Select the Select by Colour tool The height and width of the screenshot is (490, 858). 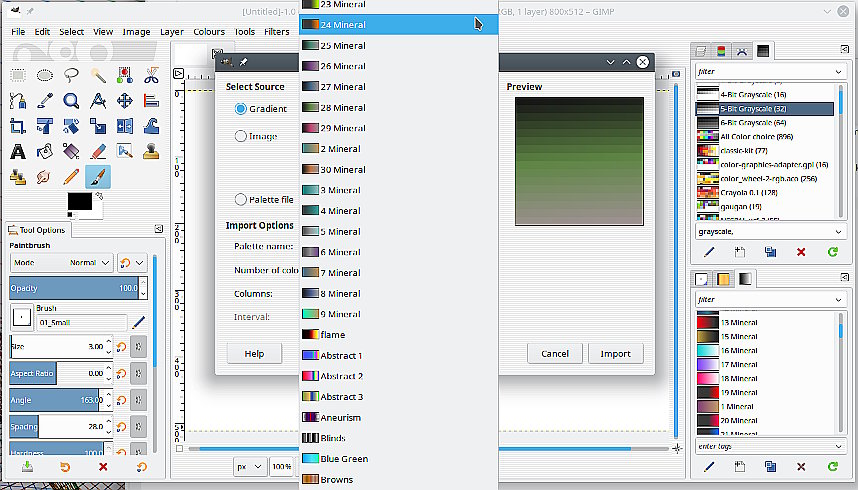coord(125,75)
